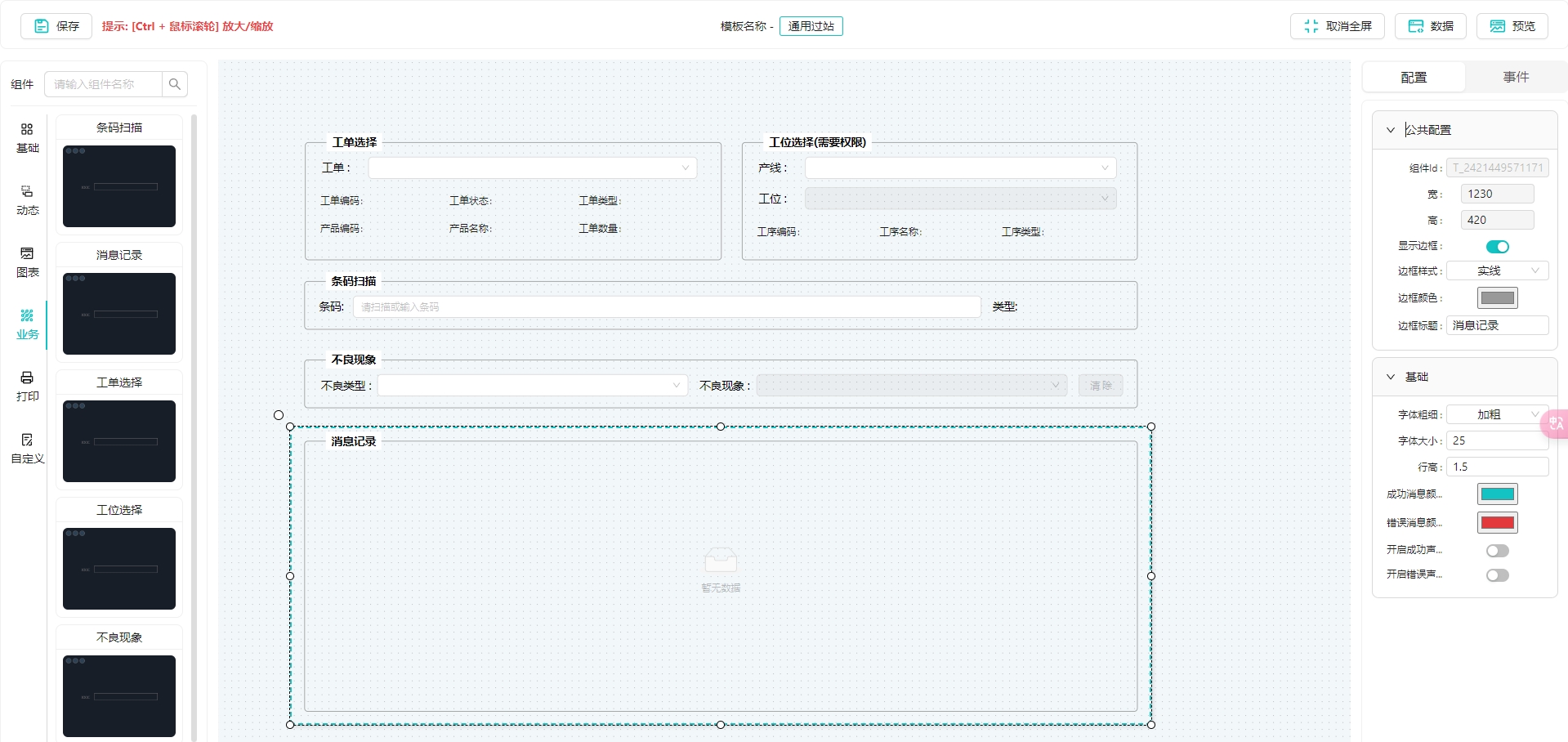Click the 通用过站 template name tag

coord(811,26)
